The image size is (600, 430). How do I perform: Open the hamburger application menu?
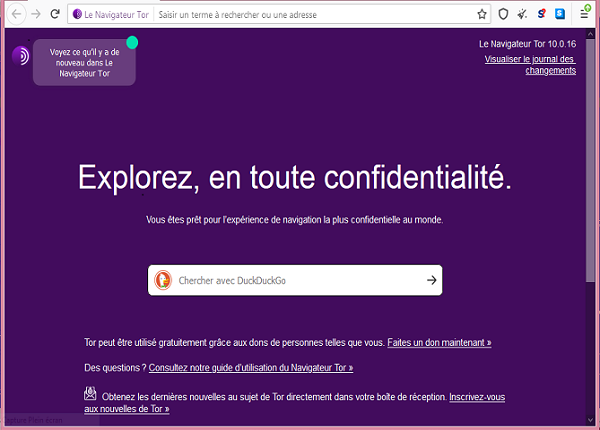pyautogui.click(x=584, y=14)
